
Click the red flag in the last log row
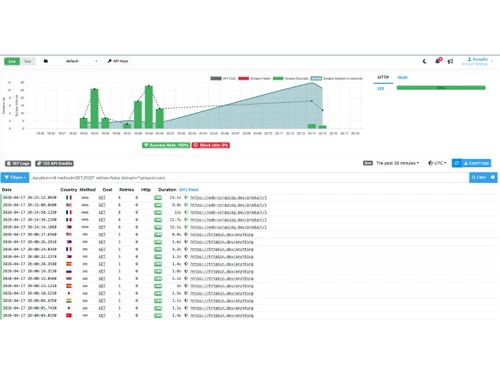click(x=69, y=315)
